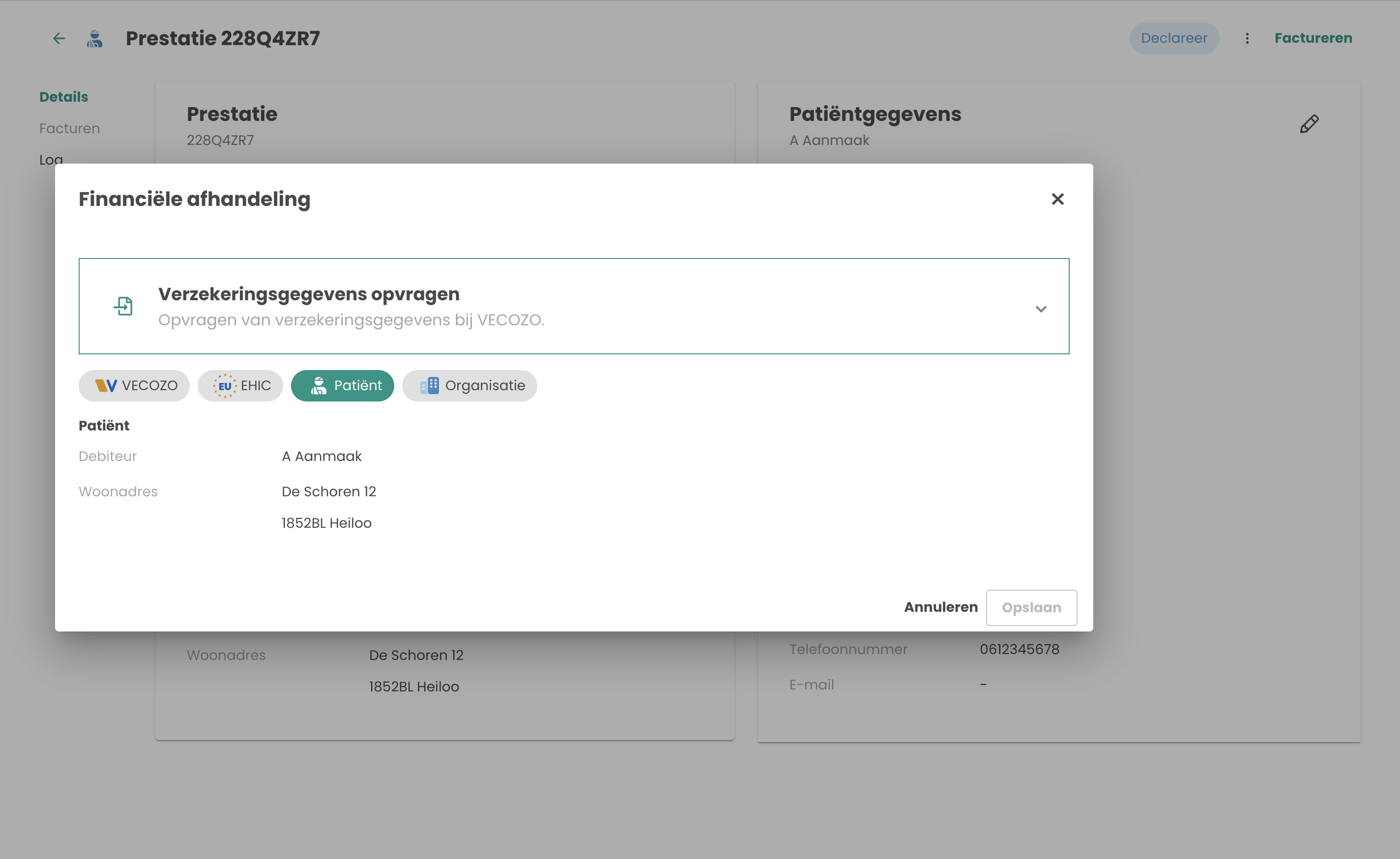Click the Factureren link

coord(1312,38)
